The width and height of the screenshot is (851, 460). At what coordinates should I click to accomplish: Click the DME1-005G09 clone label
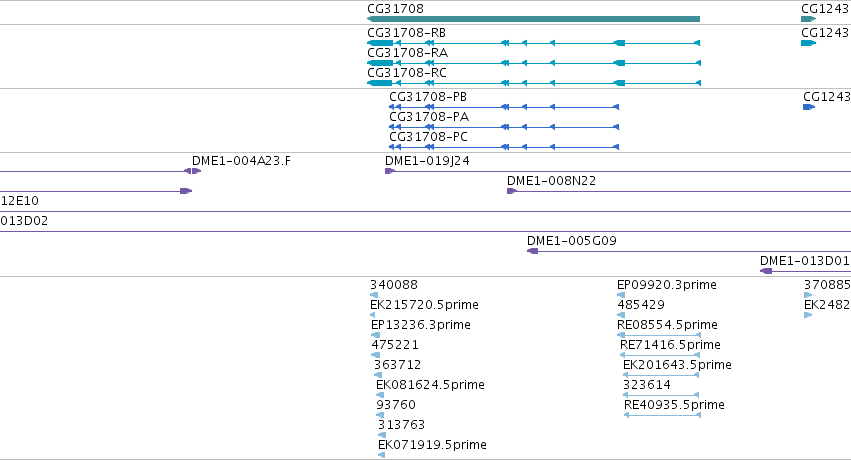coord(571,240)
